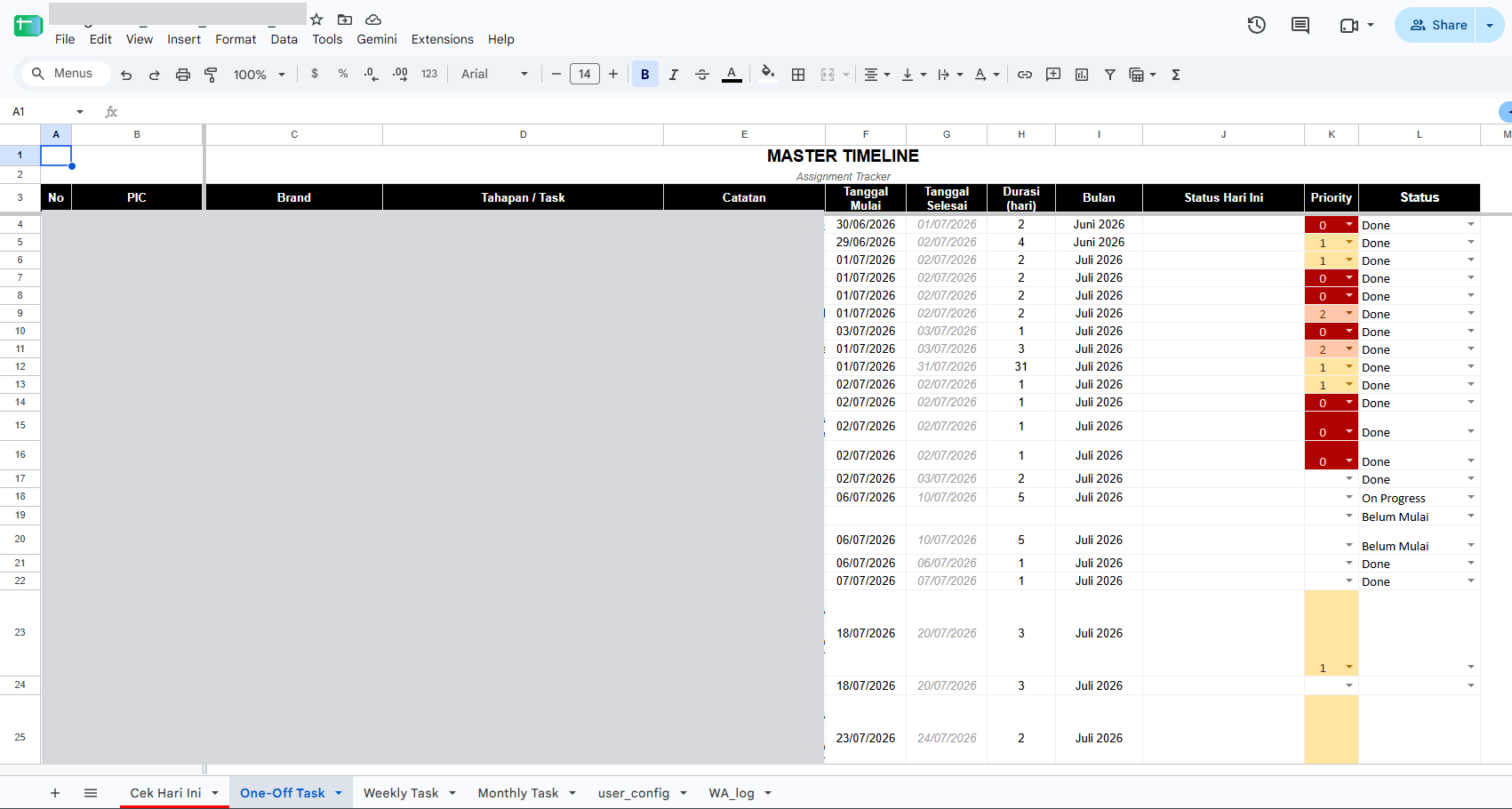Open the Arial font dropdown
The height and width of the screenshot is (809, 1512).
coord(494,75)
